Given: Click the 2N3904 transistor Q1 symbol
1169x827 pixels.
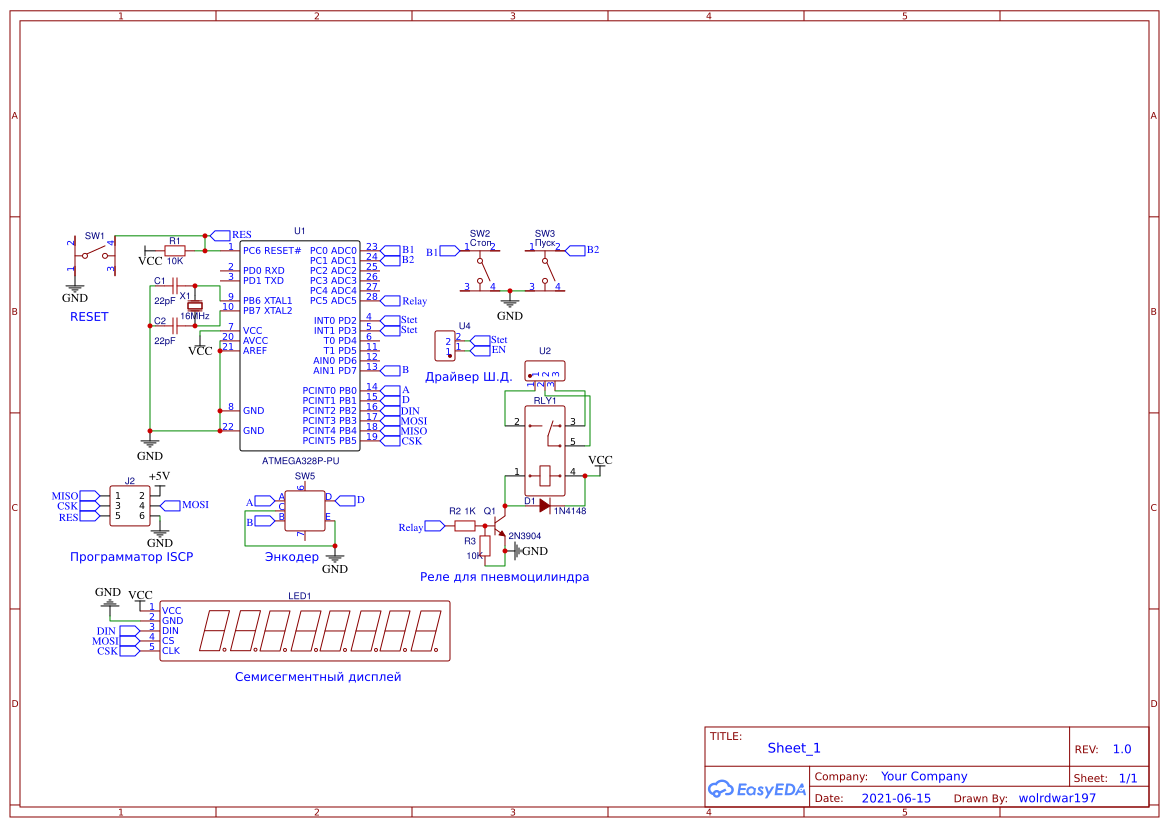Looking at the screenshot, I should [496, 526].
